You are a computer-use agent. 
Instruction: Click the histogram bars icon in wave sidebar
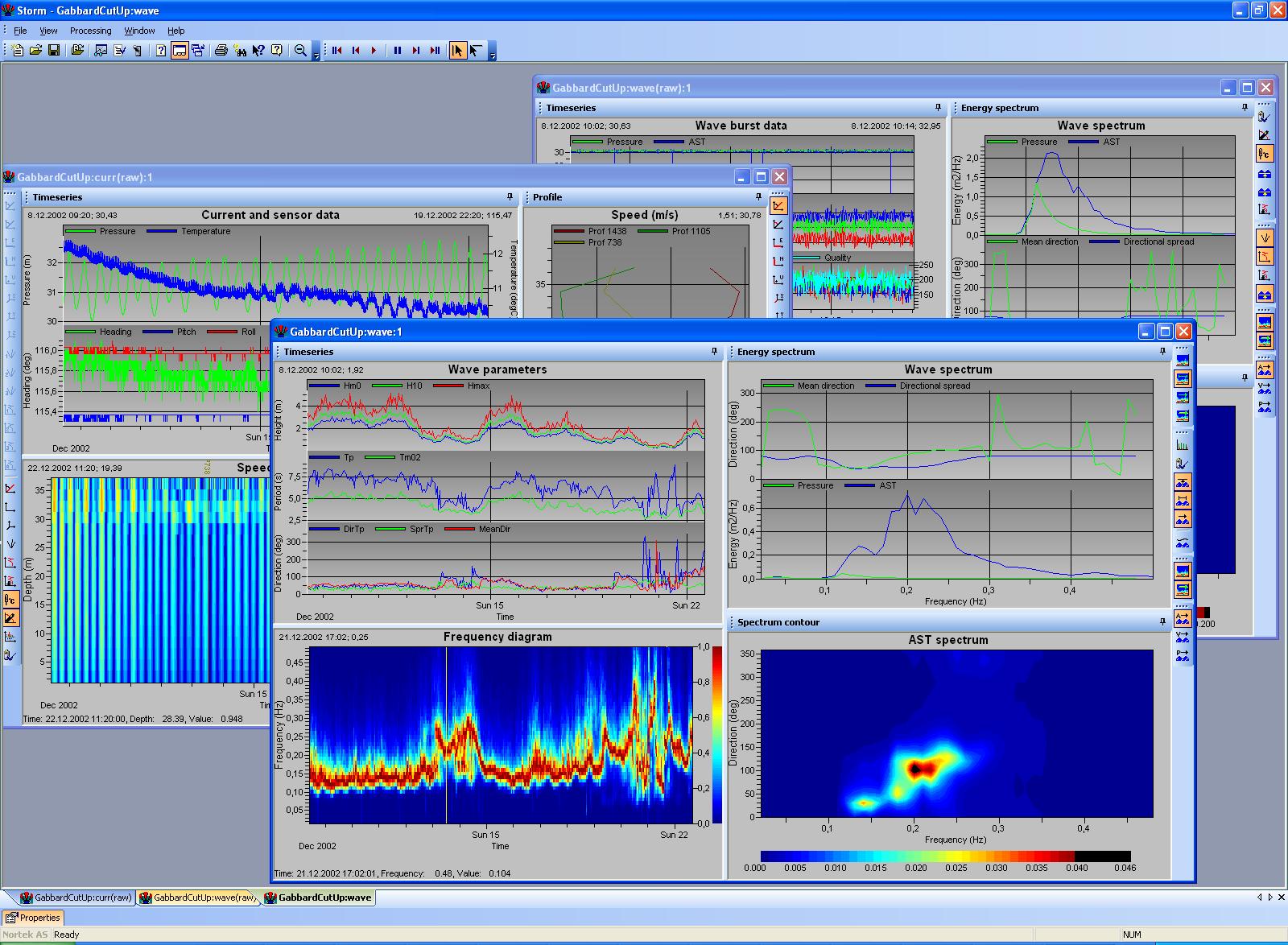(1182, 444)
